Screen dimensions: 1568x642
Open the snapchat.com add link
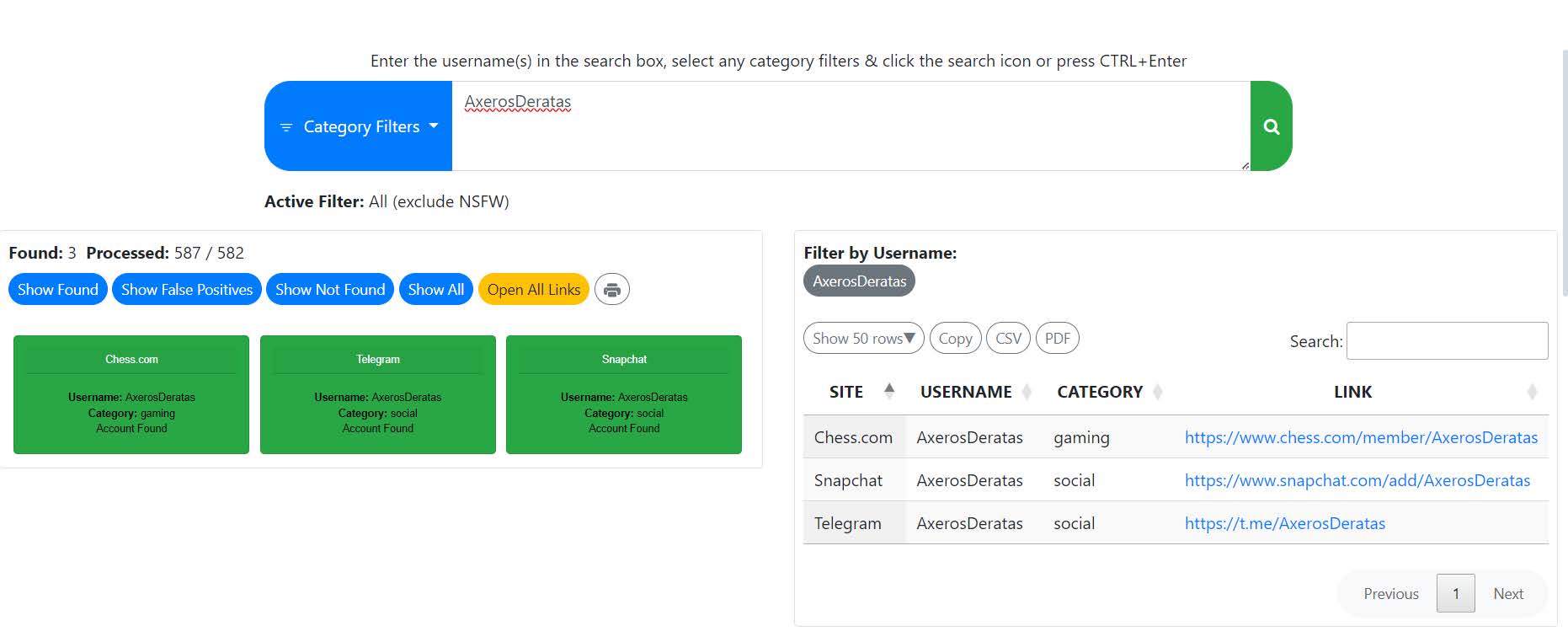(x=1357, y=480)
